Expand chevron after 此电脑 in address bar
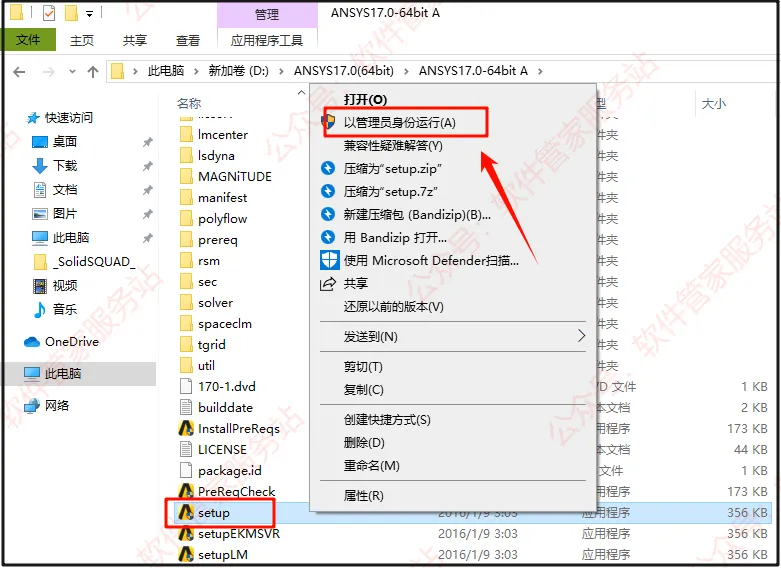This screenshot has width=781, height=568. pos(196,71)
